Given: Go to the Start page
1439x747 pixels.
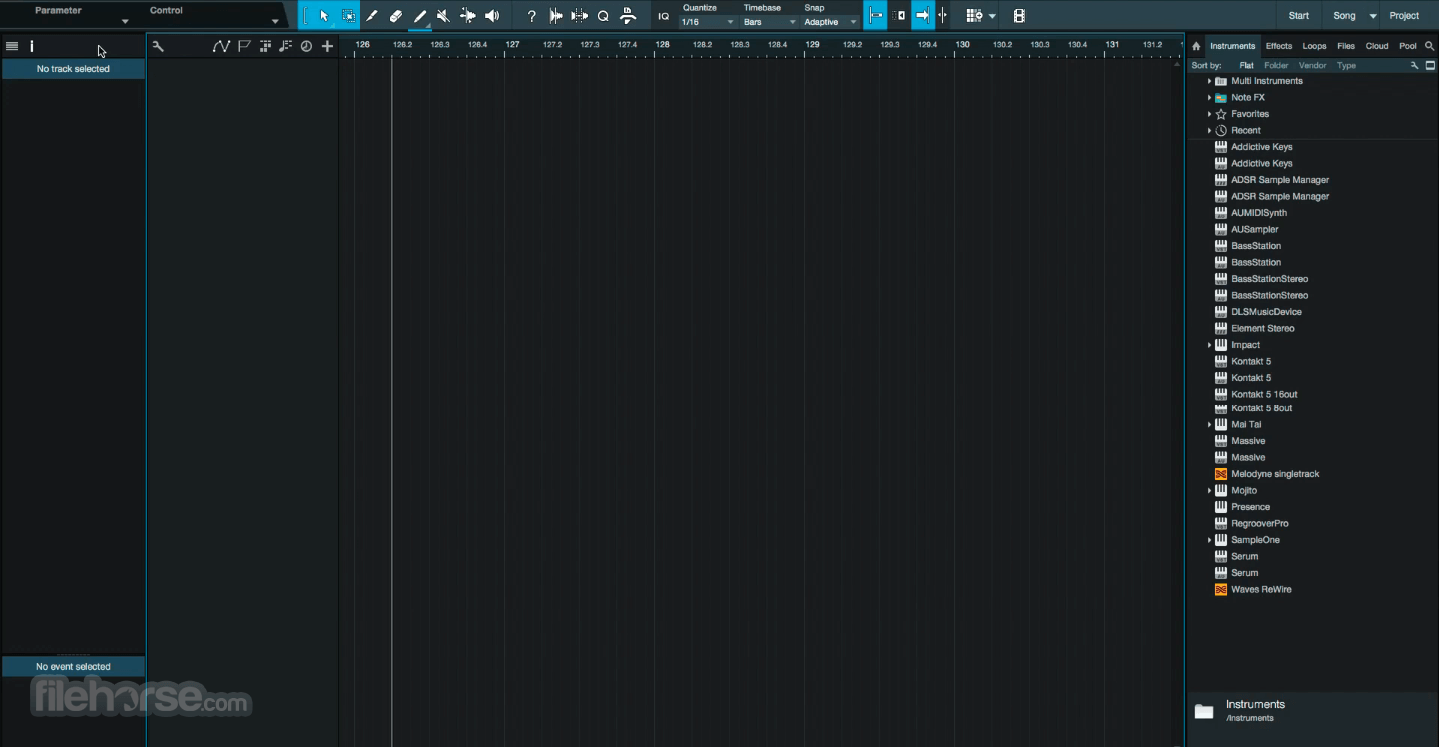Looking at the screenshot, I should (1298, 16).
